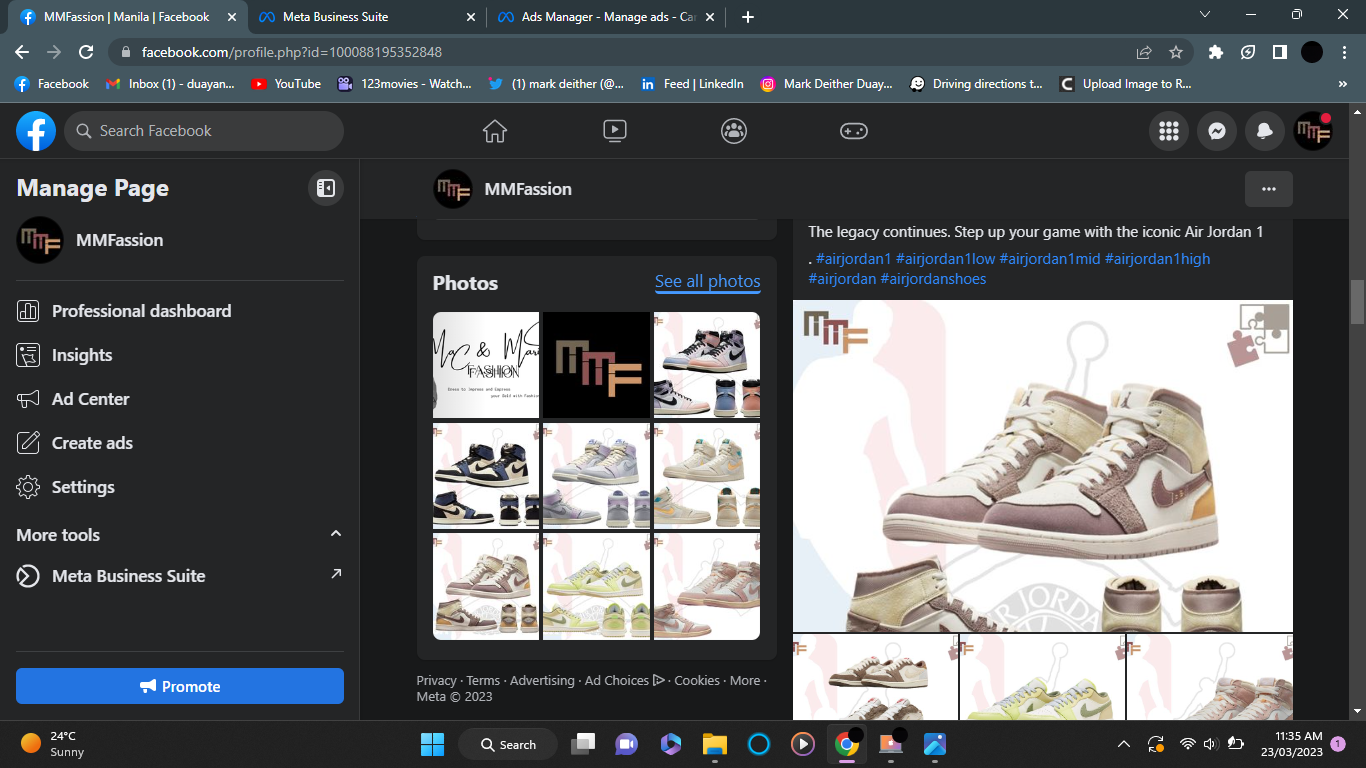Open Windows Task View on the taskbar
1366x768 pixels.
582,744
